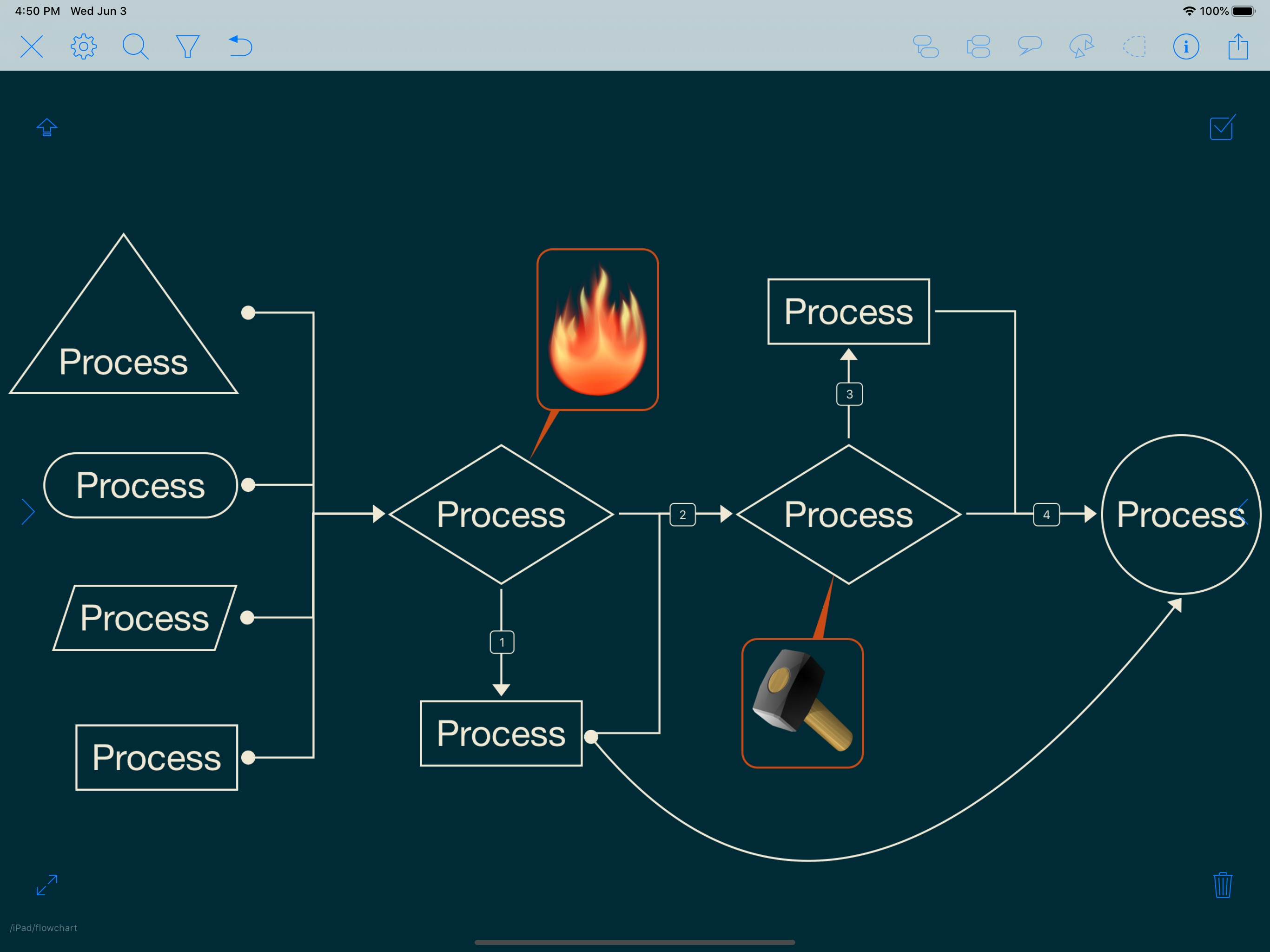Toggle the fullscreen expand arrows

[x=46, y=885]
